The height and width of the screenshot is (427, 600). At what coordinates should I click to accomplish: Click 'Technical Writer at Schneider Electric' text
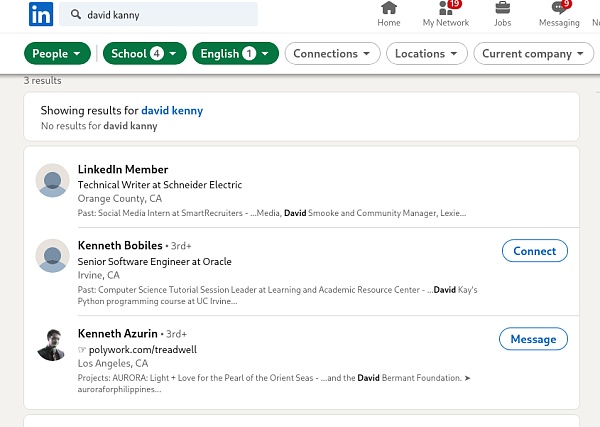160,185
